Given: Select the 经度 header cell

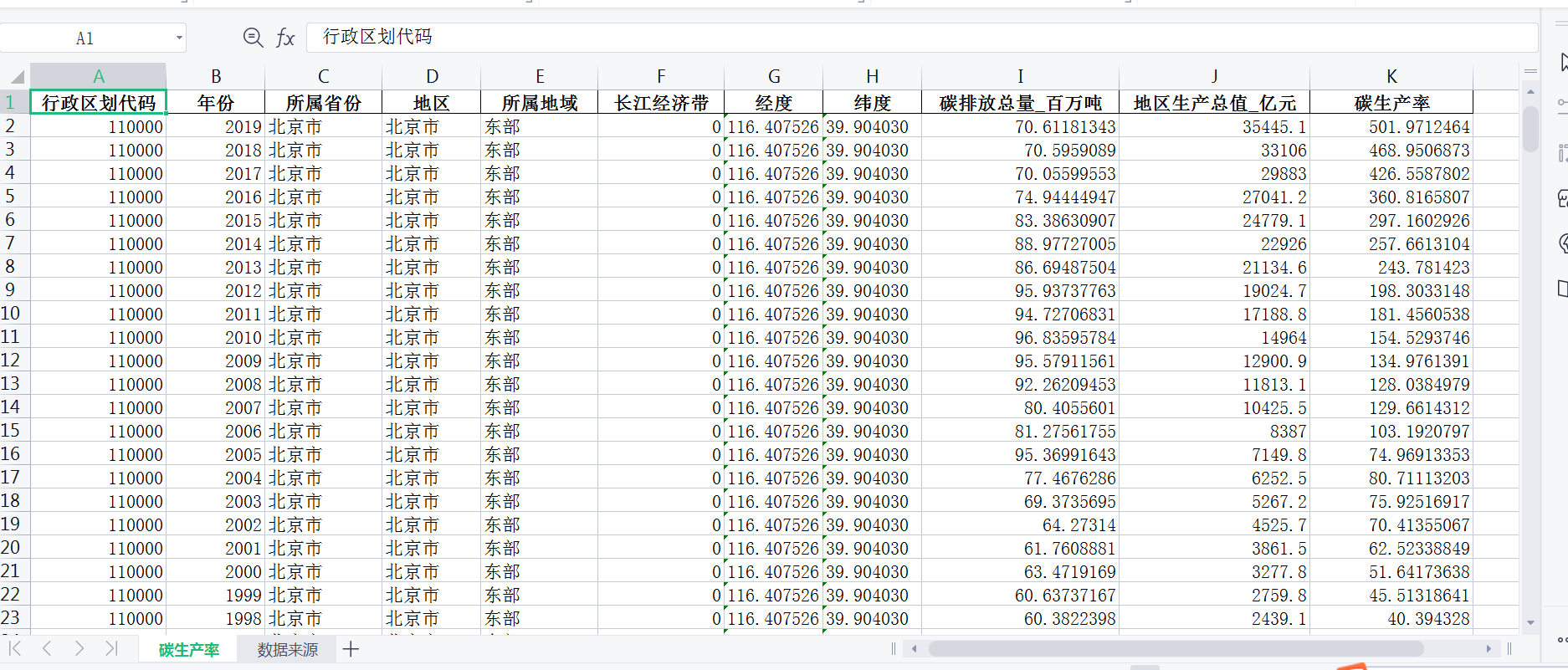Looking at the screenshot, I should [774, 102].
